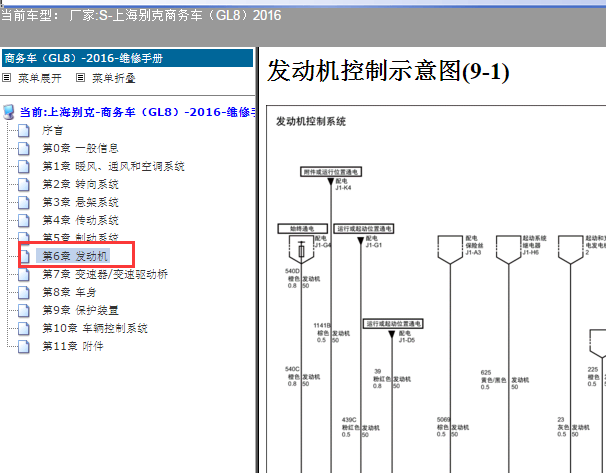Click wire label 39 粉红色

(381, 375)
